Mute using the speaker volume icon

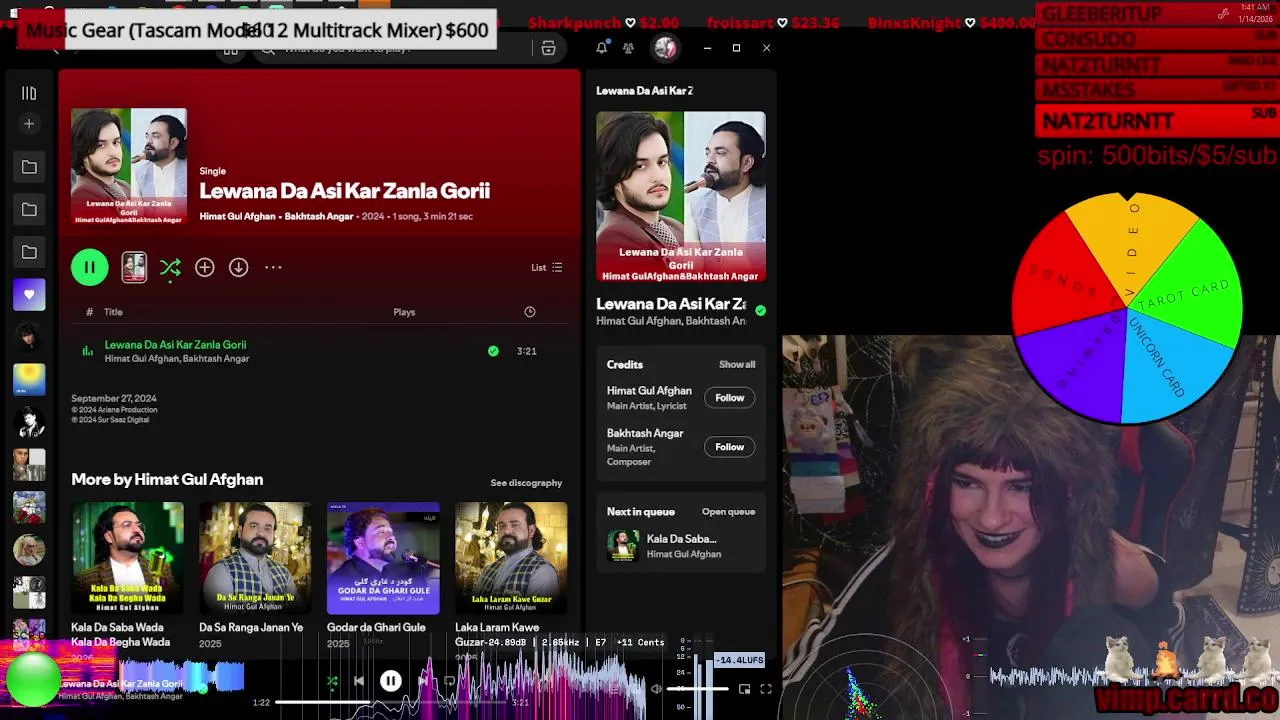[656, 689]
